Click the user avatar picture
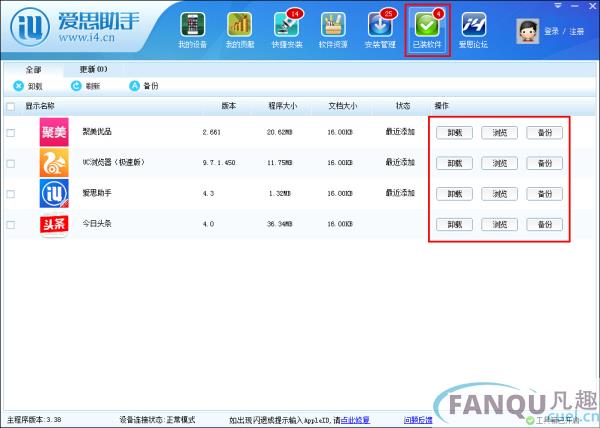This screenshot has height=428, width=600. [528, 31]
